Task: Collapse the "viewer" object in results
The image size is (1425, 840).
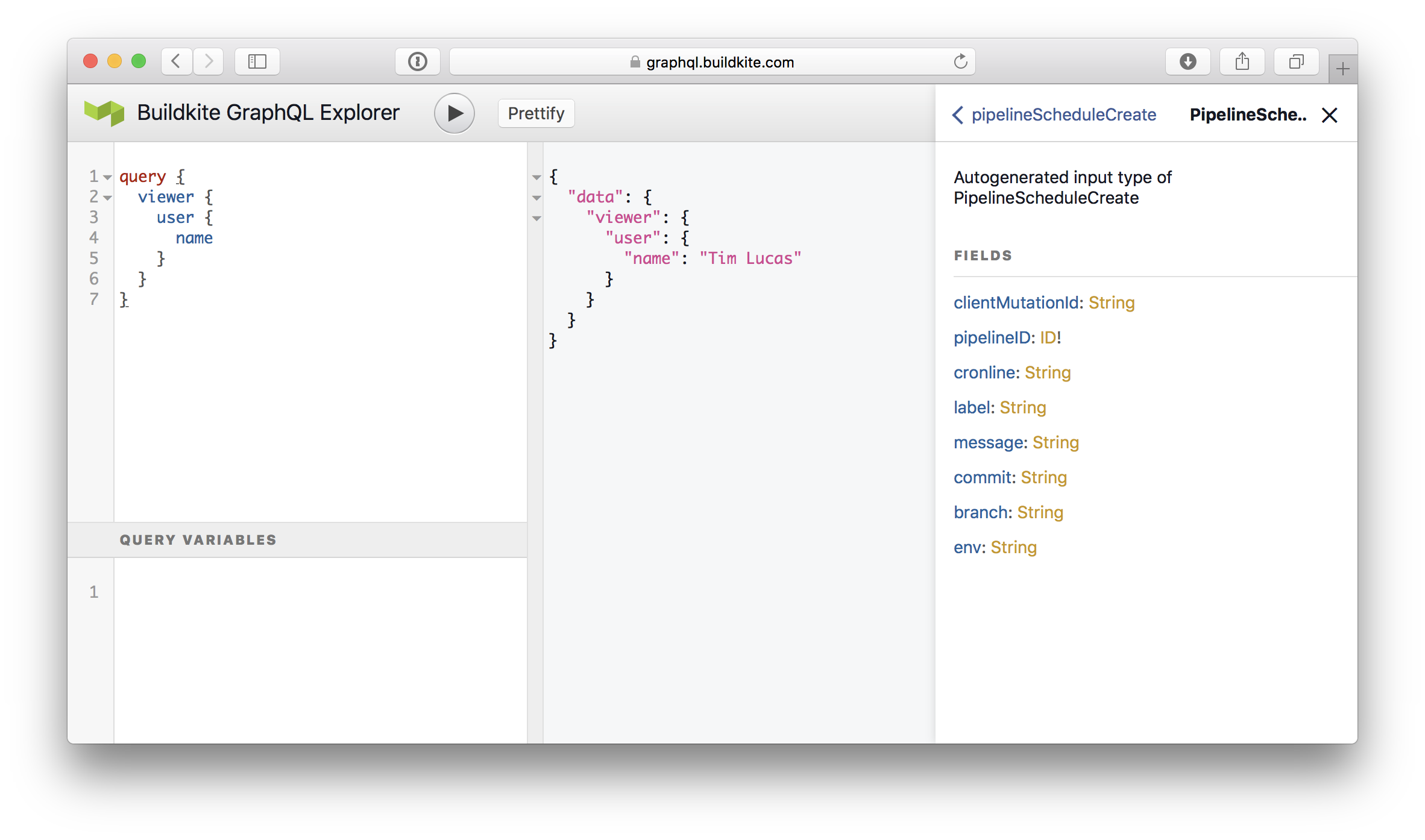Action: pyautogui.click(x=536, y=218)
